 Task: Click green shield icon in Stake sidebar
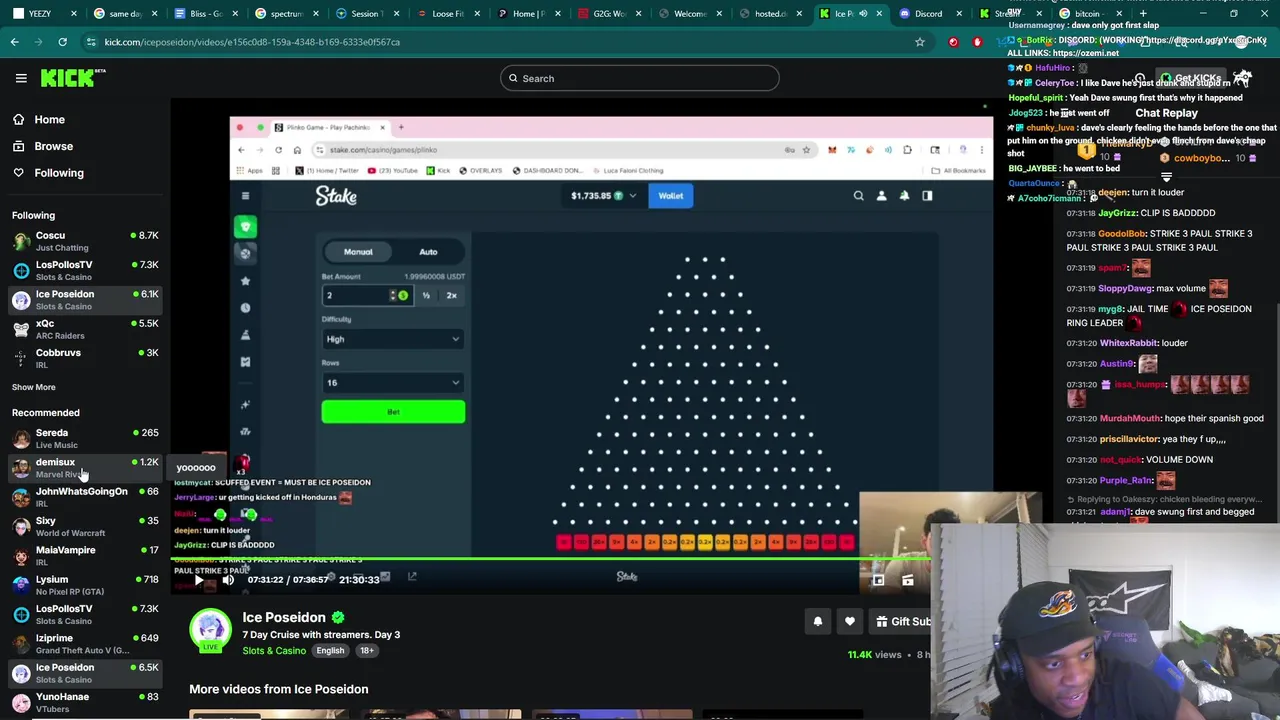tap(245, 227)
